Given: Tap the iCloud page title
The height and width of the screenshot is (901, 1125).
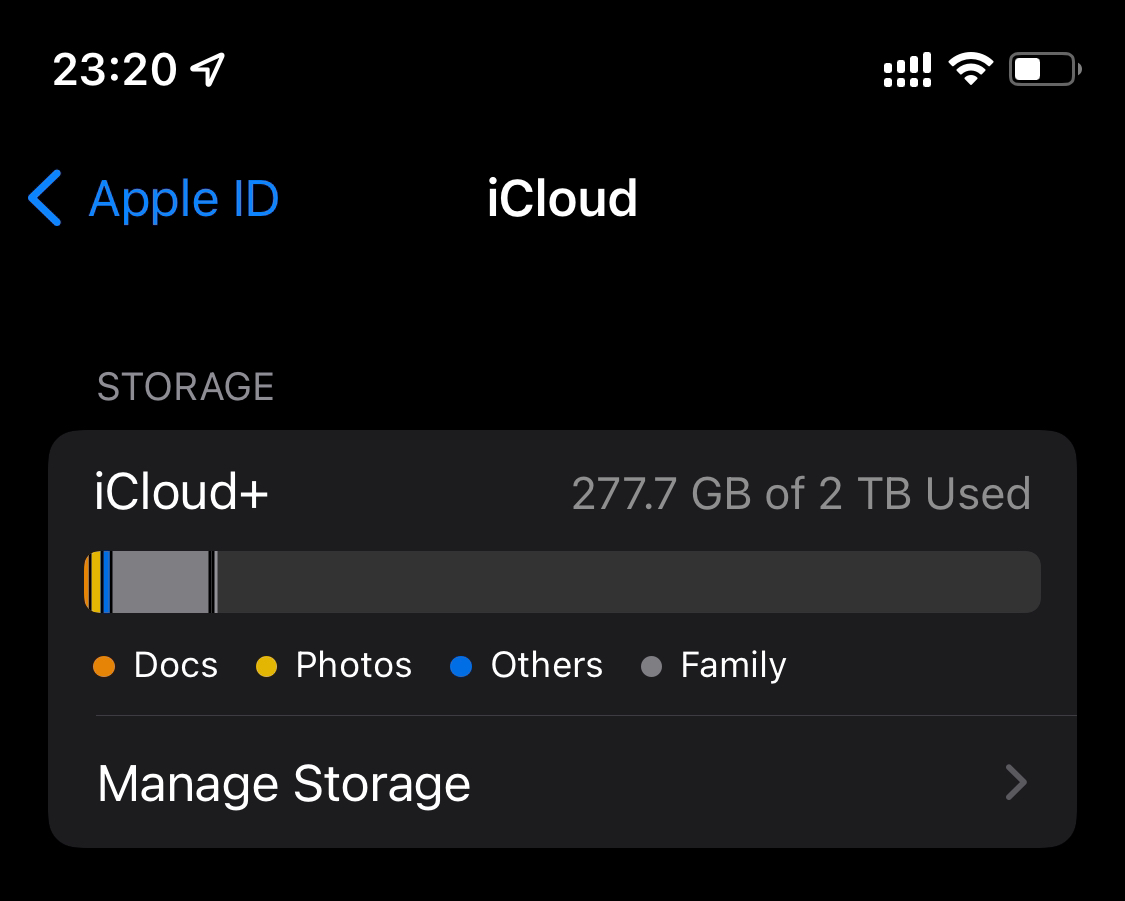Looking at the screenshot, I should 562,198.
